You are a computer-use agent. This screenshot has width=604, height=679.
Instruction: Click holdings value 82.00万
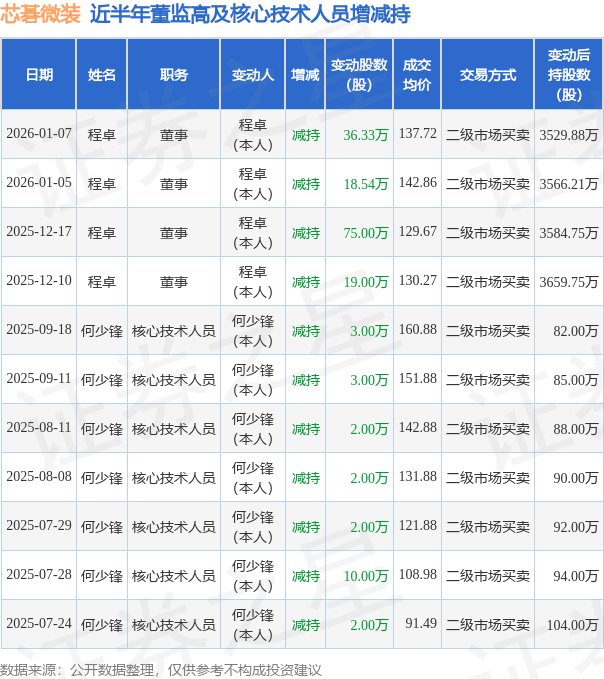pos(576,331)
